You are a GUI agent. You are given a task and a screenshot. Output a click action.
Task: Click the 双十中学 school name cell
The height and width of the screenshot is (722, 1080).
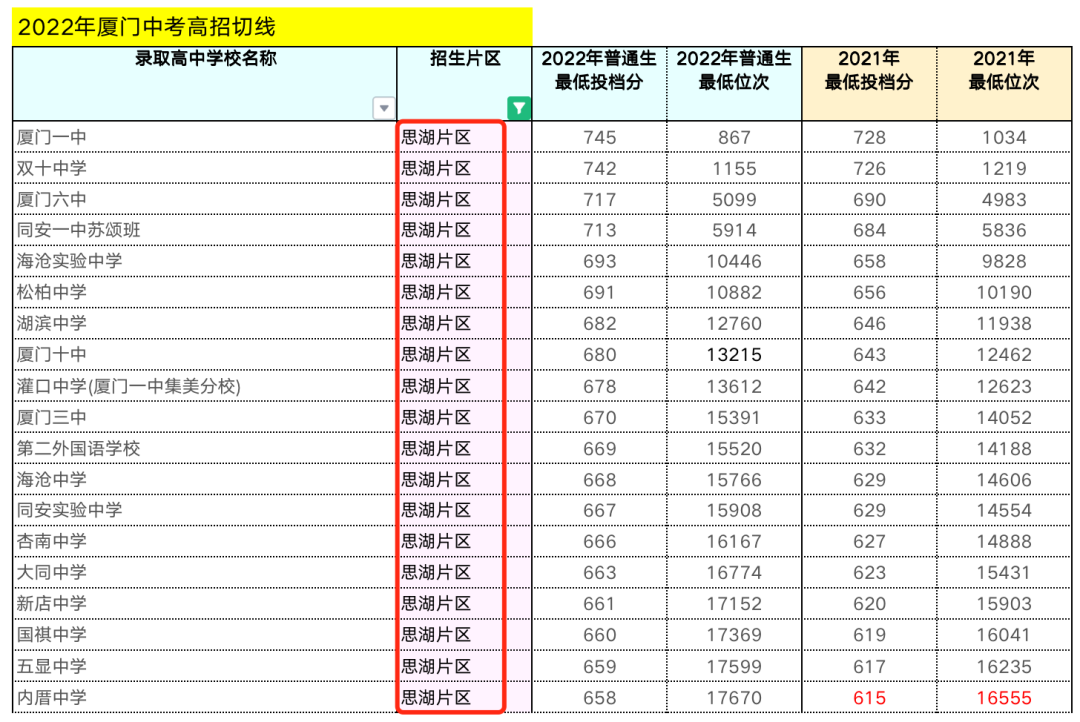pos(205,168)
